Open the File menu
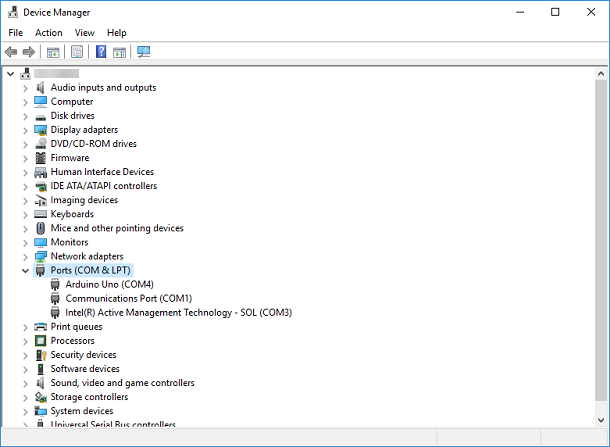 [x=16, y=33]
